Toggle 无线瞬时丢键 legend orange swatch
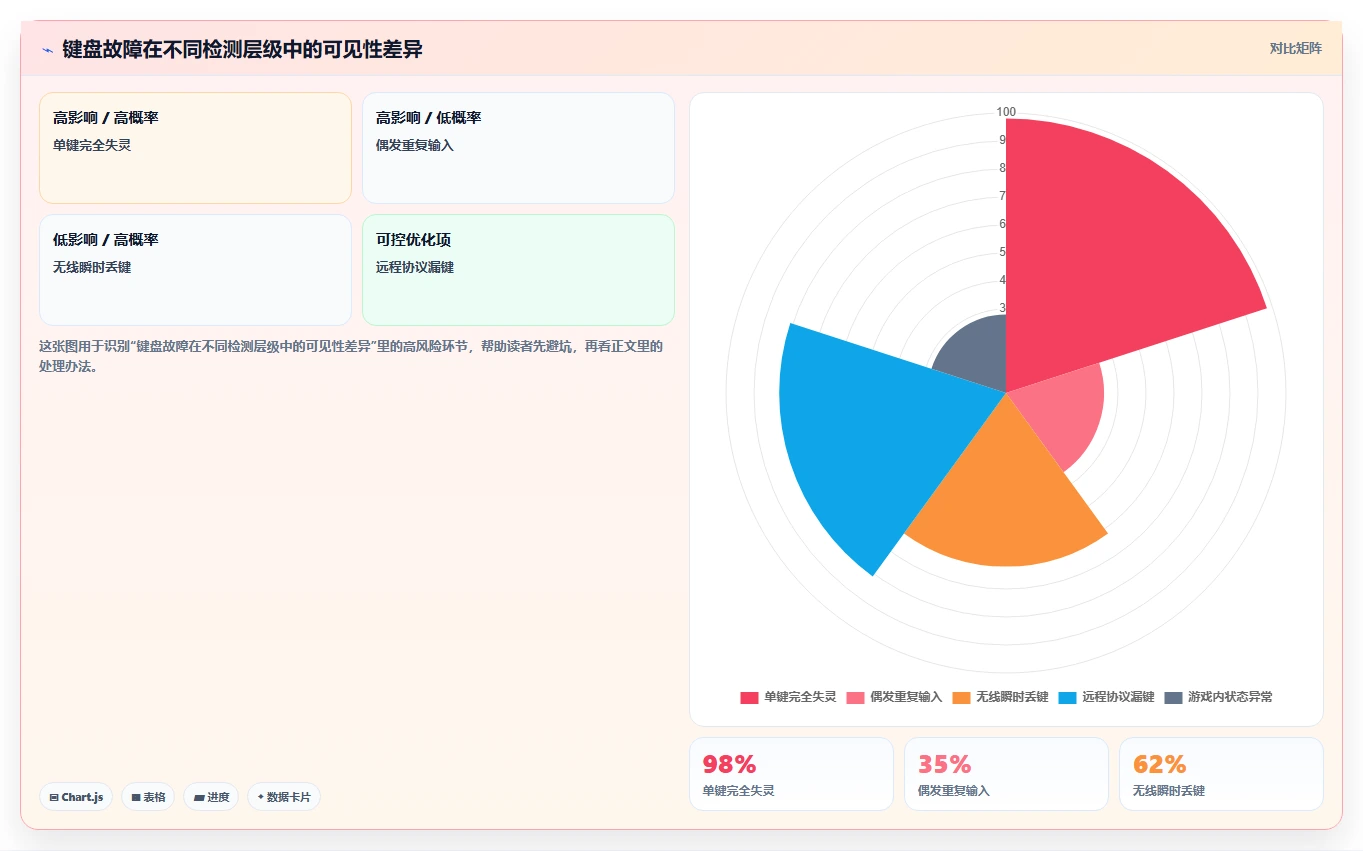The image size is (1363, 851). click(x=961, y=697)
